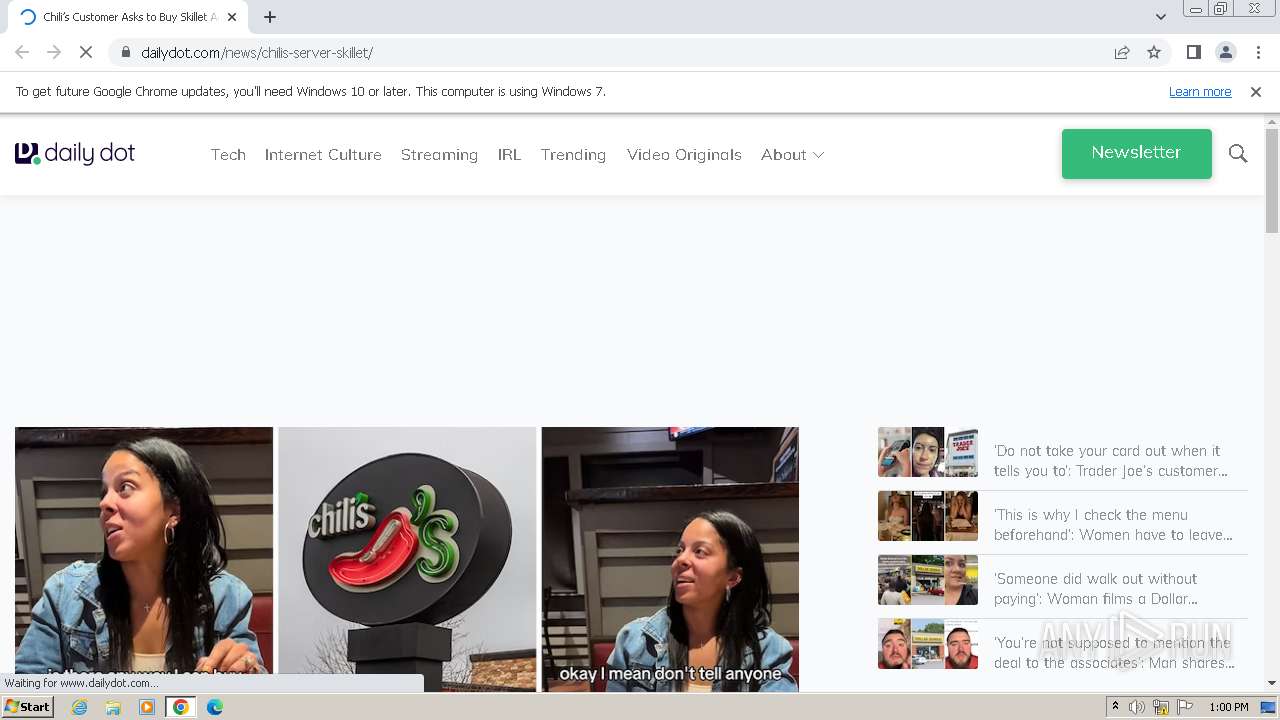Open Video Originals section

tap(684, 154)
